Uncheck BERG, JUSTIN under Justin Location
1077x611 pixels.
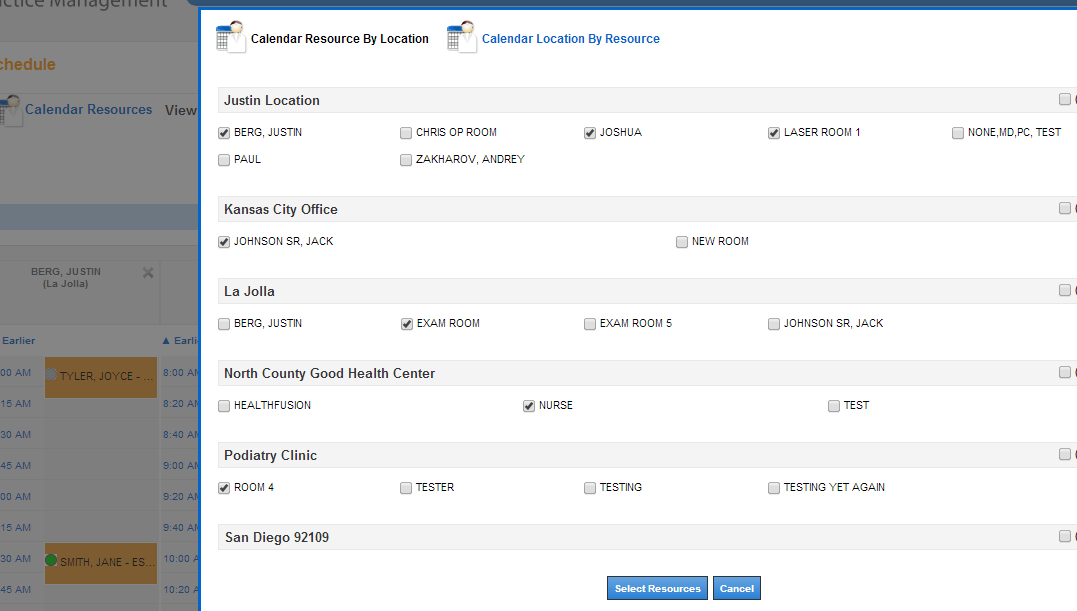224,133
